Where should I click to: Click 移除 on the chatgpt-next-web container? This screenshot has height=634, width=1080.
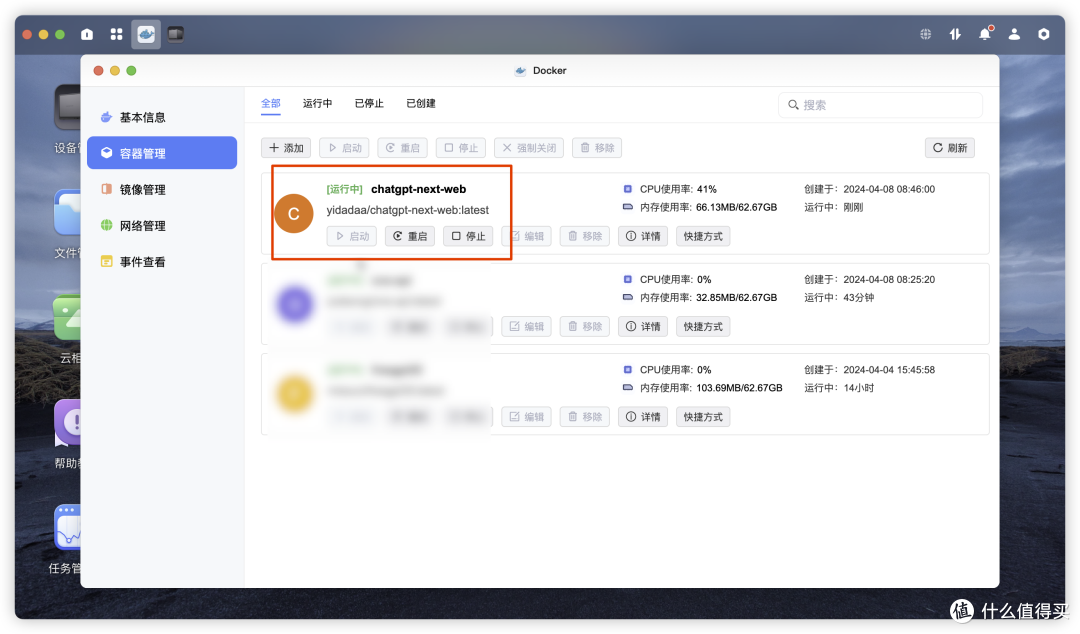click(585, 236)
